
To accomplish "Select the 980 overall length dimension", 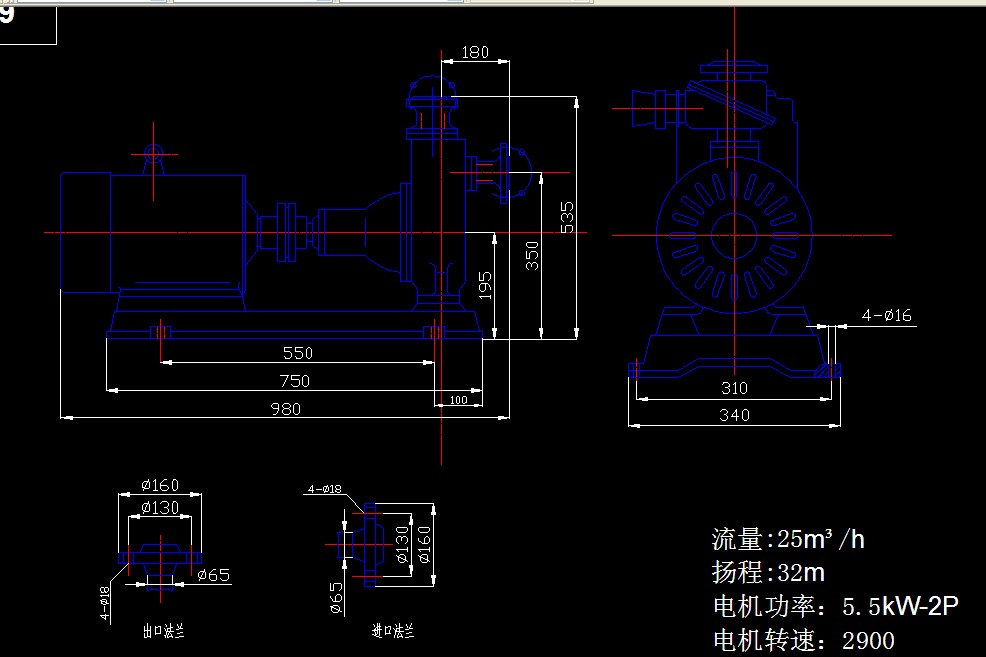I will (285, 408).
